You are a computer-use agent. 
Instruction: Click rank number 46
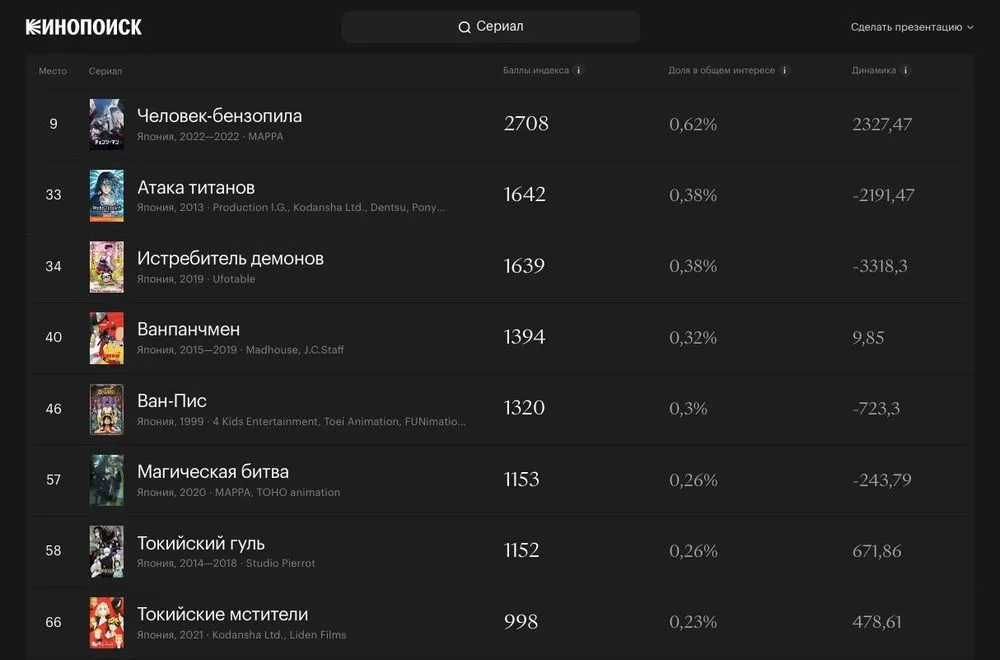point(54,409)
